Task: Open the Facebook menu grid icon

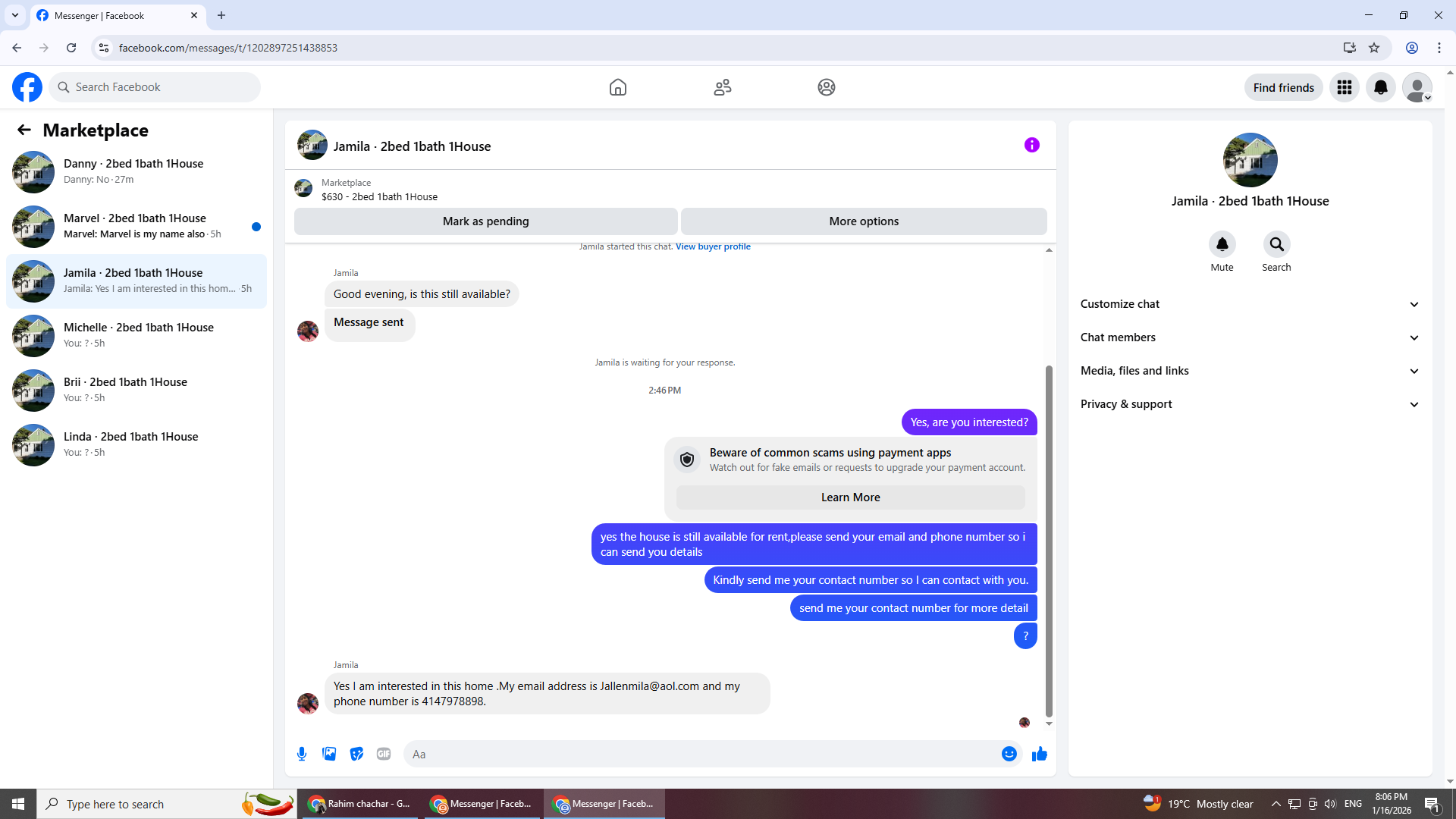Action: [1344, 88]
